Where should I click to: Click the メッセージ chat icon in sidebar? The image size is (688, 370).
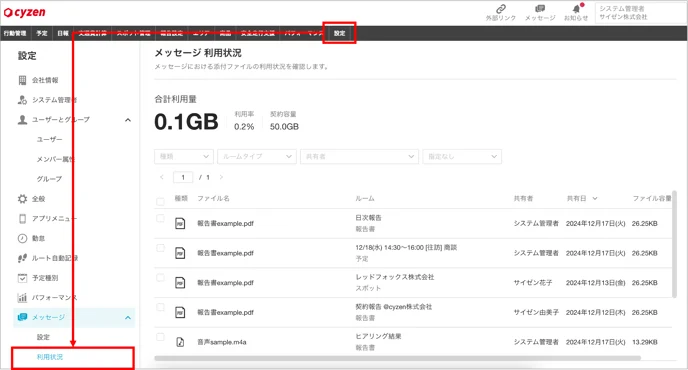click(22, 317)
